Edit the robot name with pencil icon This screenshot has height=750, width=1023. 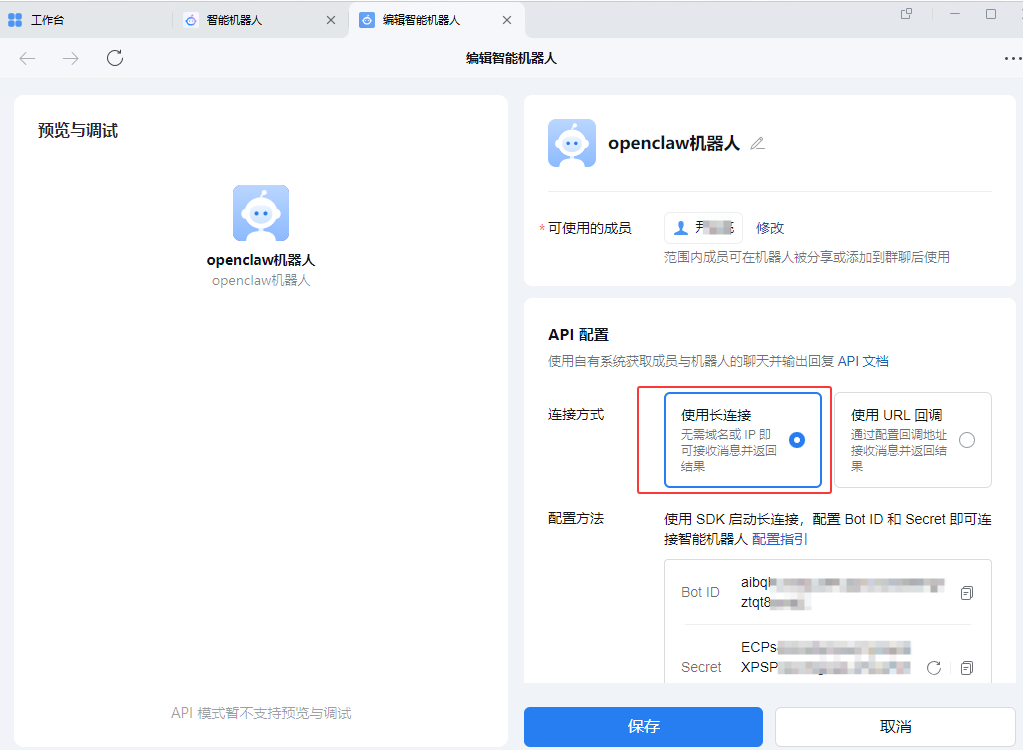(757, 143)
